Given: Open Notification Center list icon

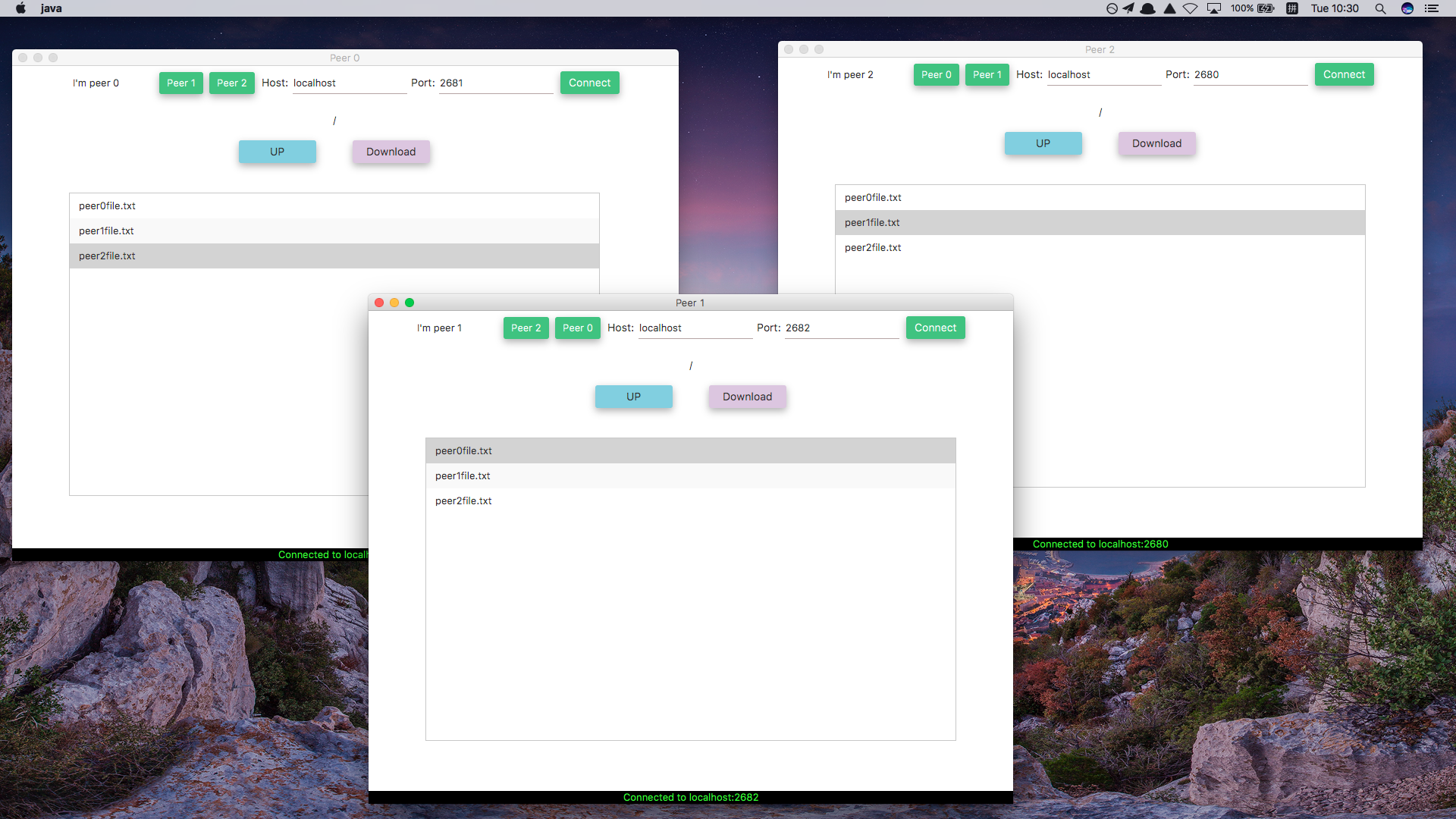Looking at the screenshot, I should tap(1432, 8).
